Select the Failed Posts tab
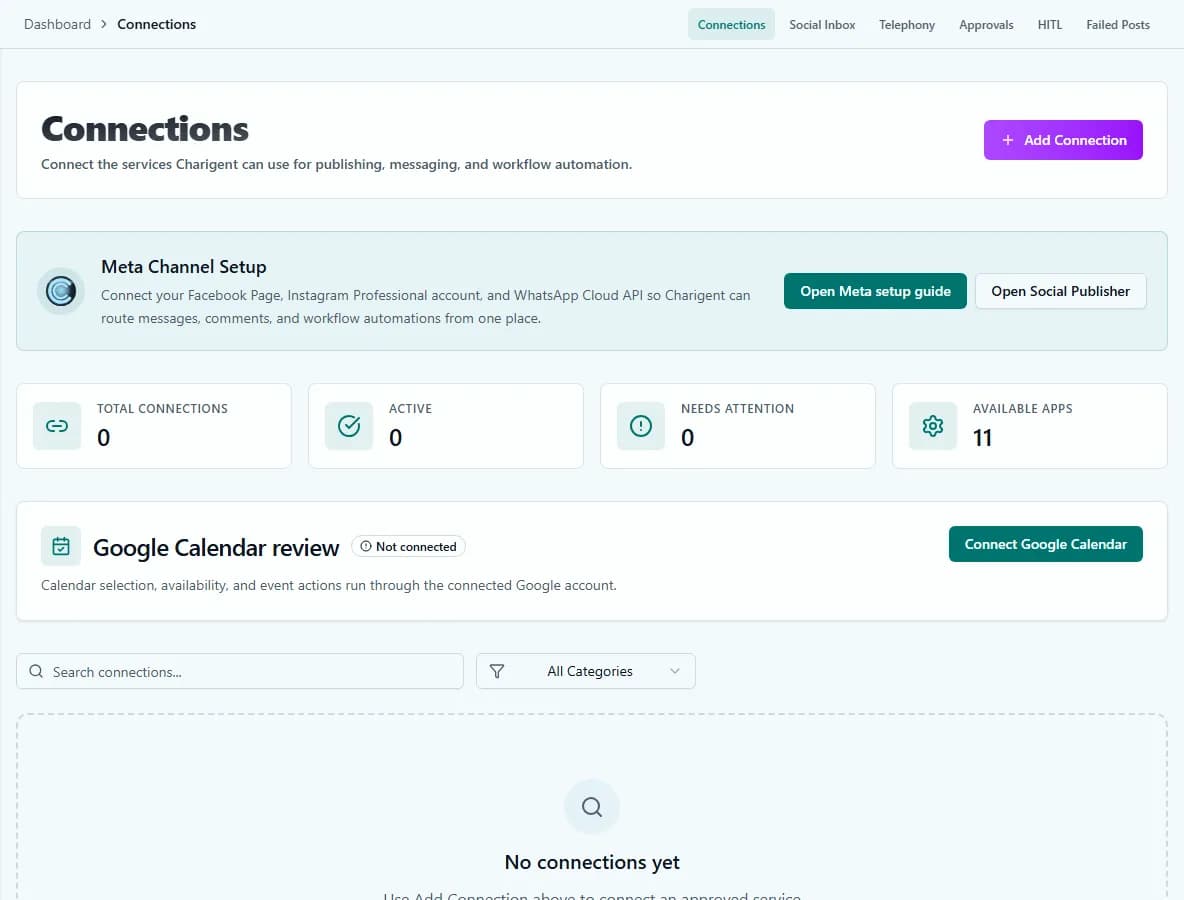Image resolution: width=1184 pixels, height=900 pixels. click(1118, 24)
